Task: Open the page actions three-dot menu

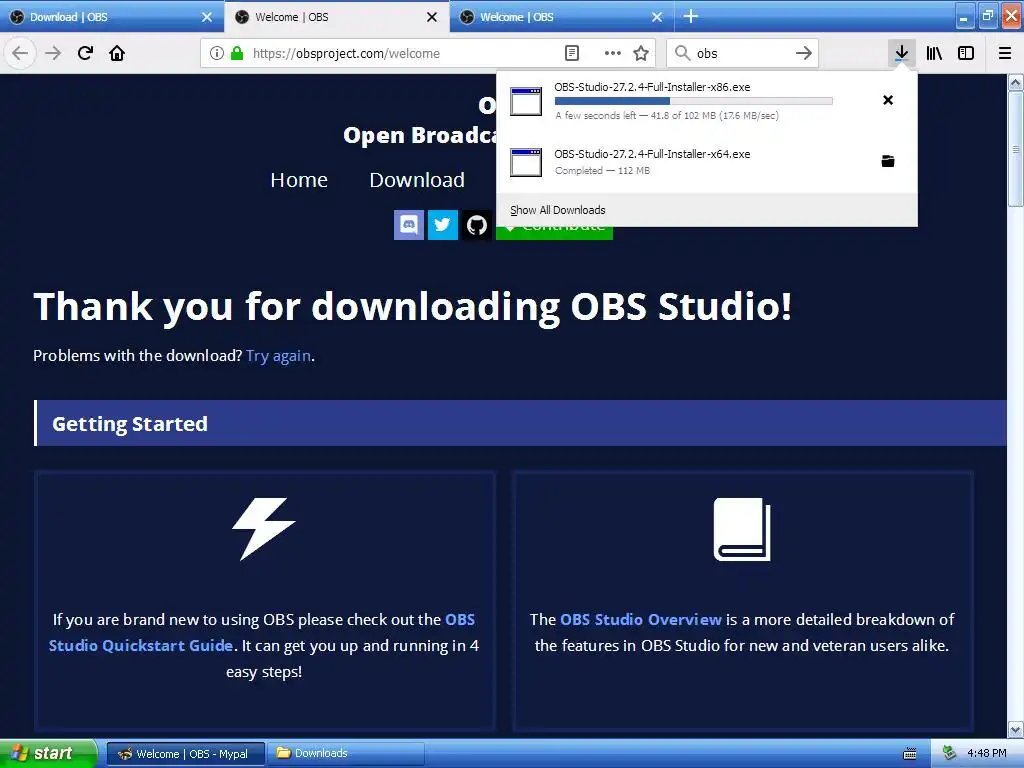Action: 613,53
